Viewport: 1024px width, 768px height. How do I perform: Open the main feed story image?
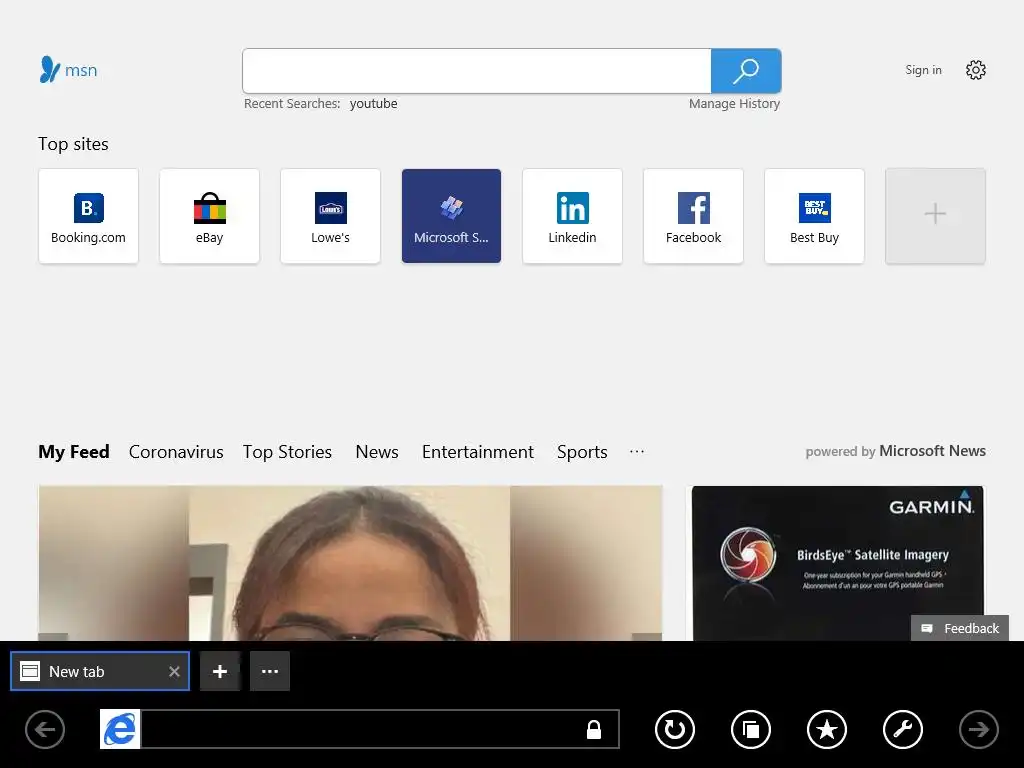(x=351, y=563)
